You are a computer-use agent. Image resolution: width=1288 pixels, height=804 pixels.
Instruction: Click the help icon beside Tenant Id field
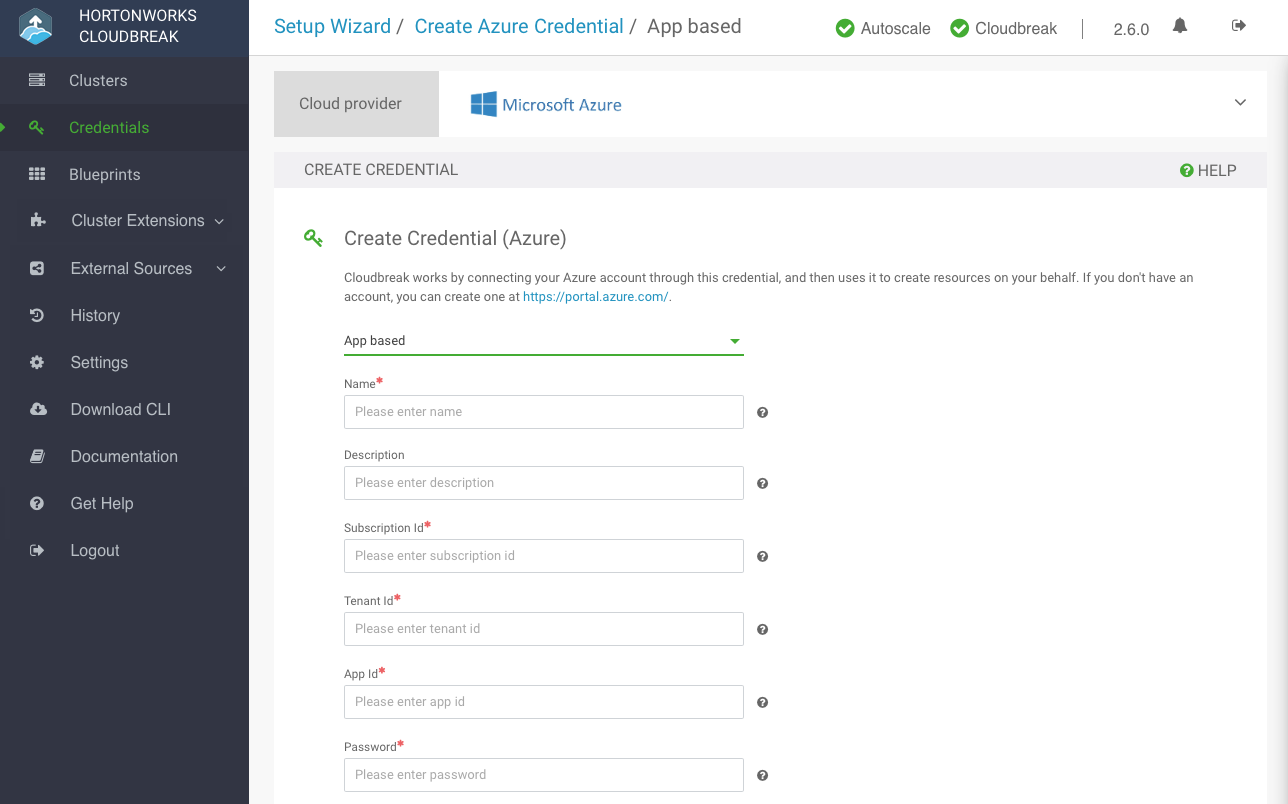(762, 629)
